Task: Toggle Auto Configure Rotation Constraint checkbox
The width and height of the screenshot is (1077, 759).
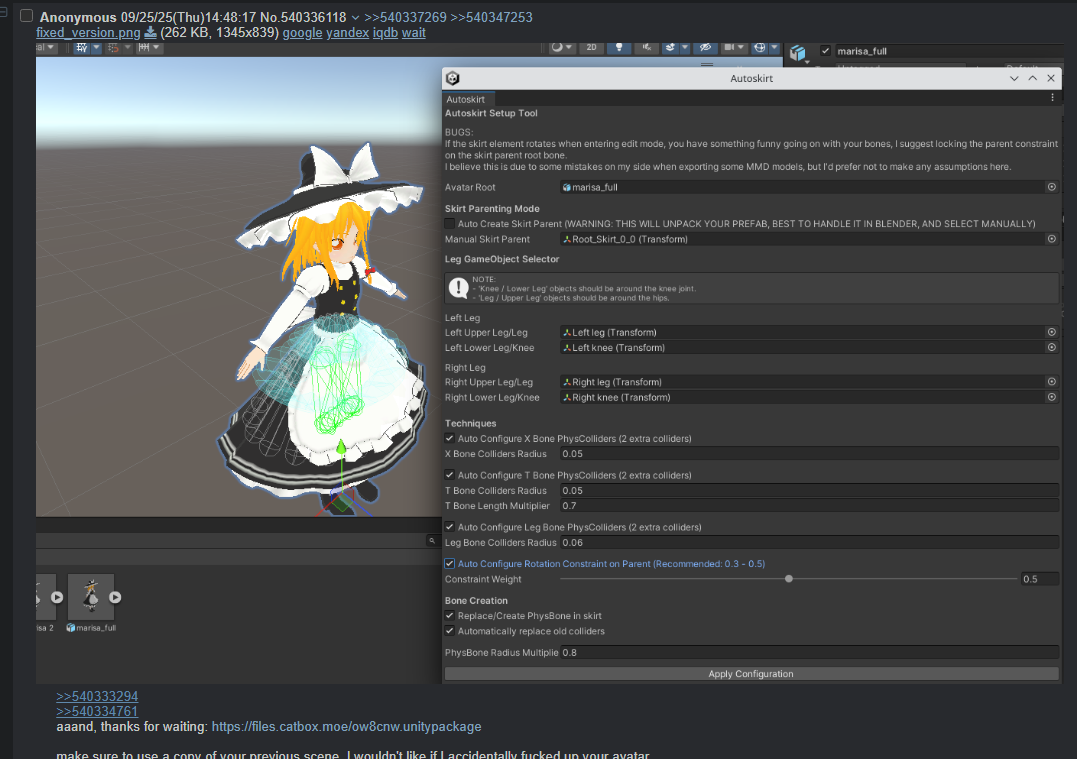Action: click(450, 563)
